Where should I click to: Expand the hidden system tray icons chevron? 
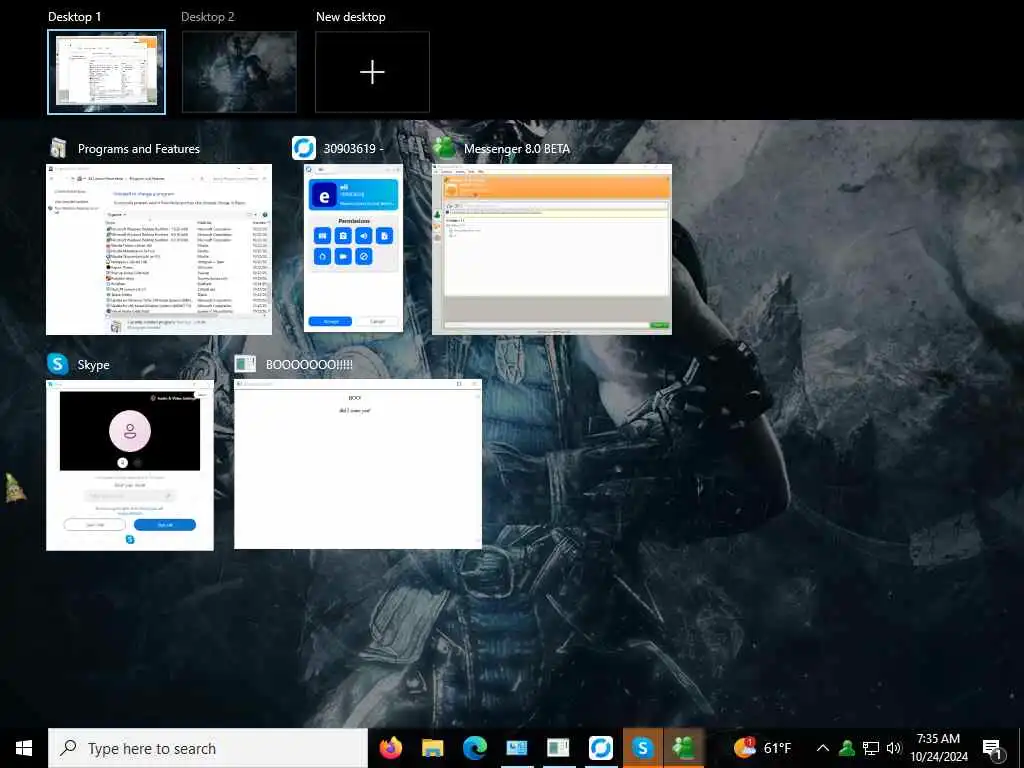point(823,748)
